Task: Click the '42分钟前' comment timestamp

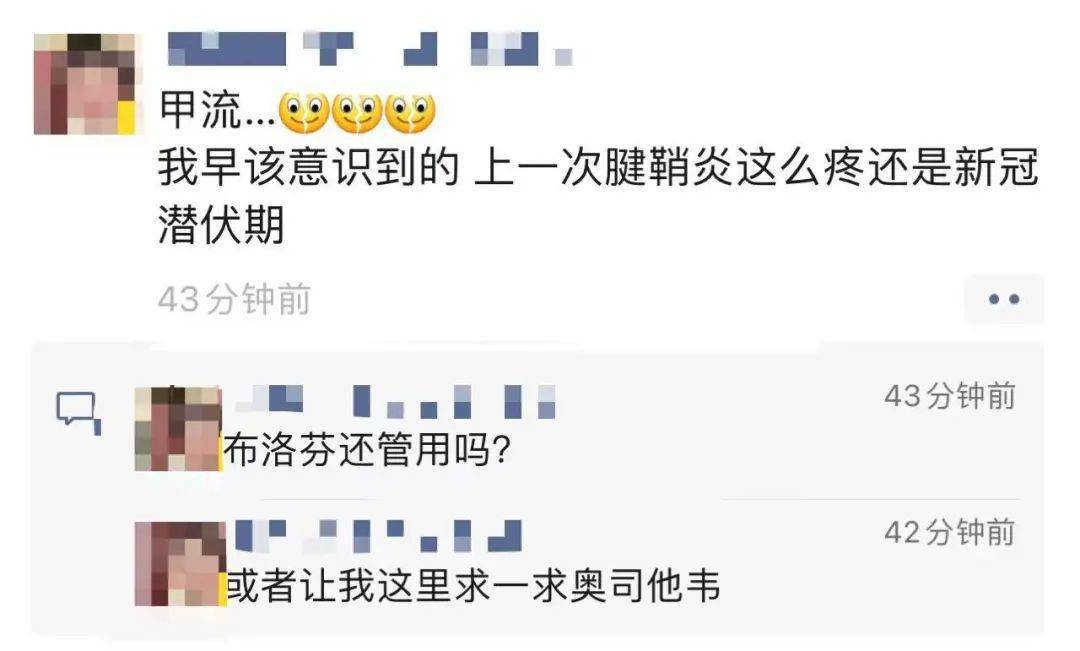Action: tap(951, 533)
